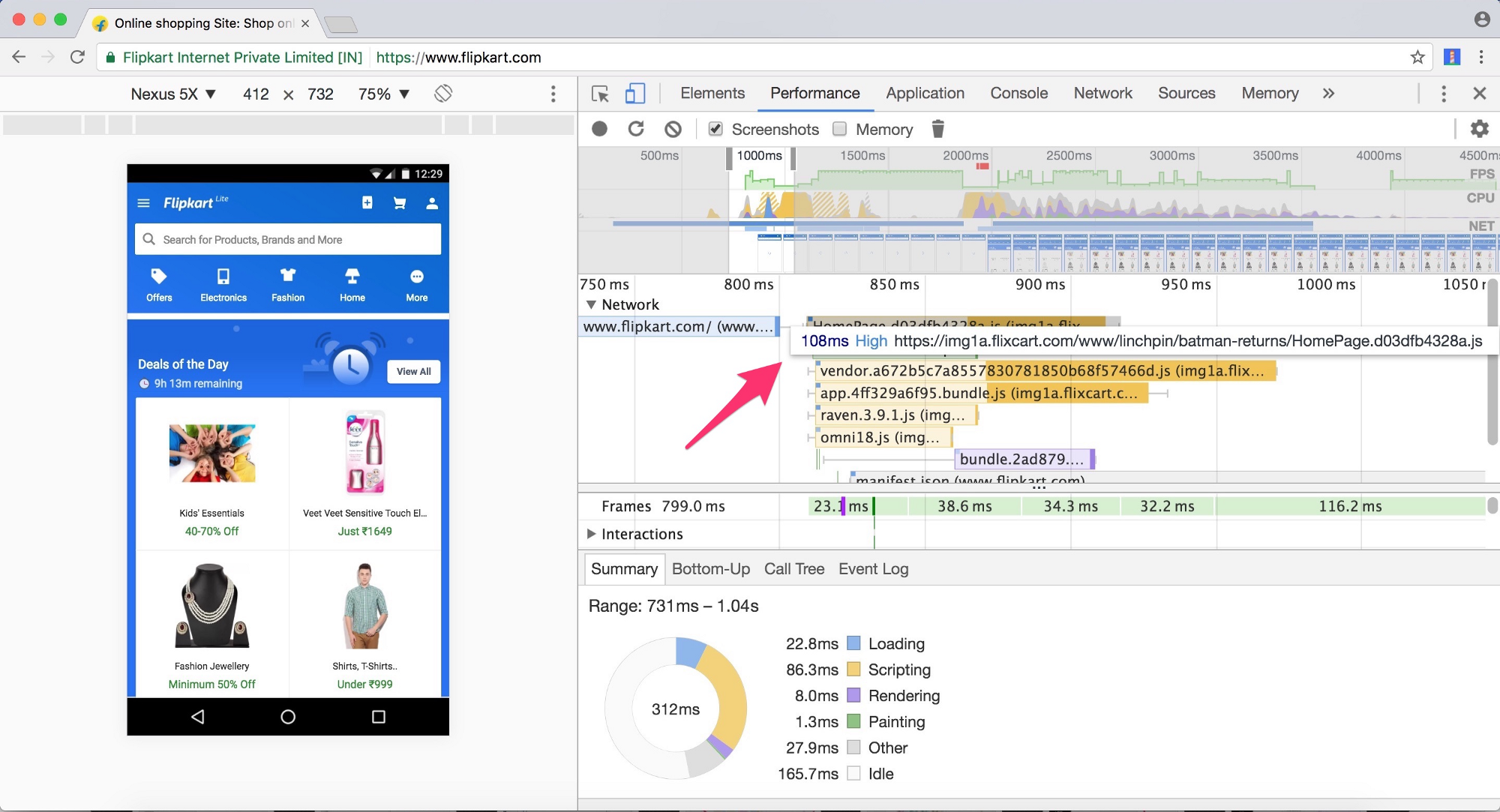
Task: Click the rotate device icon
Action: click(443, 94)
